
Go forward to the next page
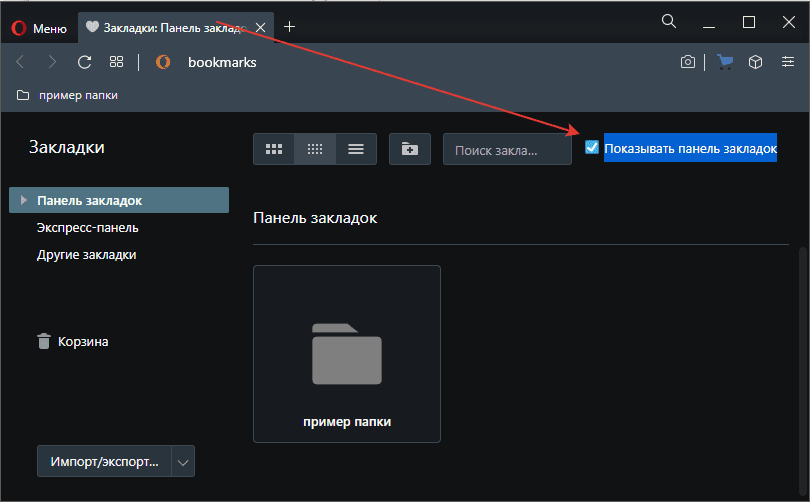click(x=52, y=62)
